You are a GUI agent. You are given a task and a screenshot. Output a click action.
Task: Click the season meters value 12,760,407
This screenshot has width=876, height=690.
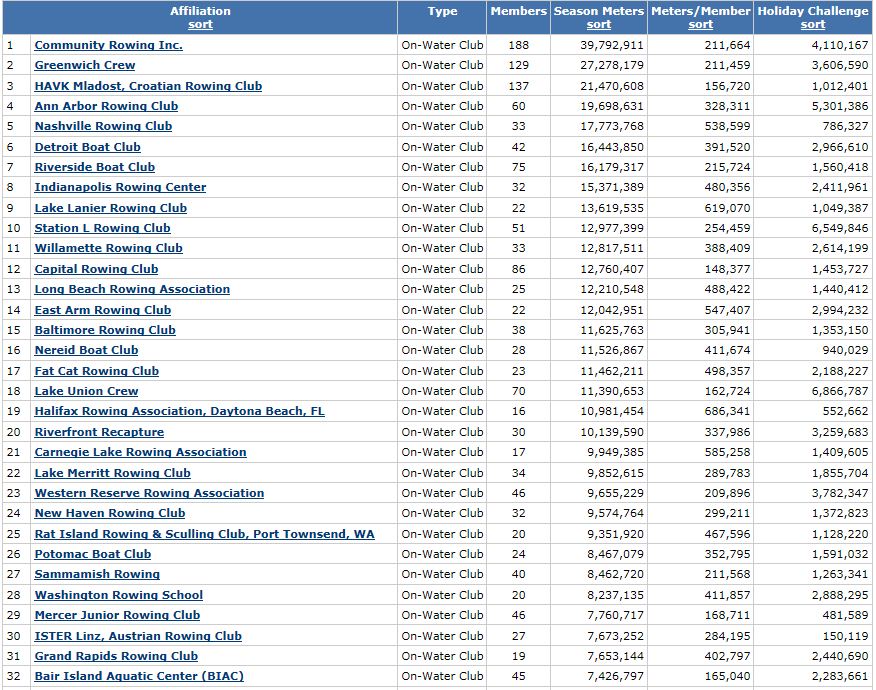[x=612, y=269]
